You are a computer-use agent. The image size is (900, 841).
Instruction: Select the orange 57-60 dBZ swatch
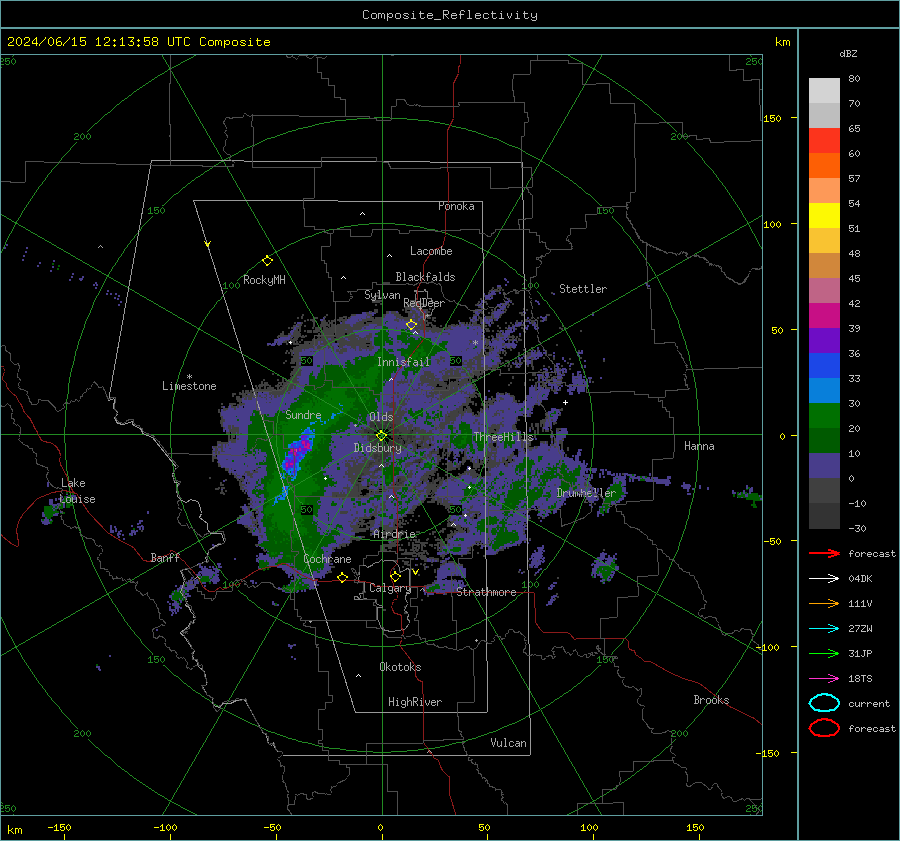point(824,166)
